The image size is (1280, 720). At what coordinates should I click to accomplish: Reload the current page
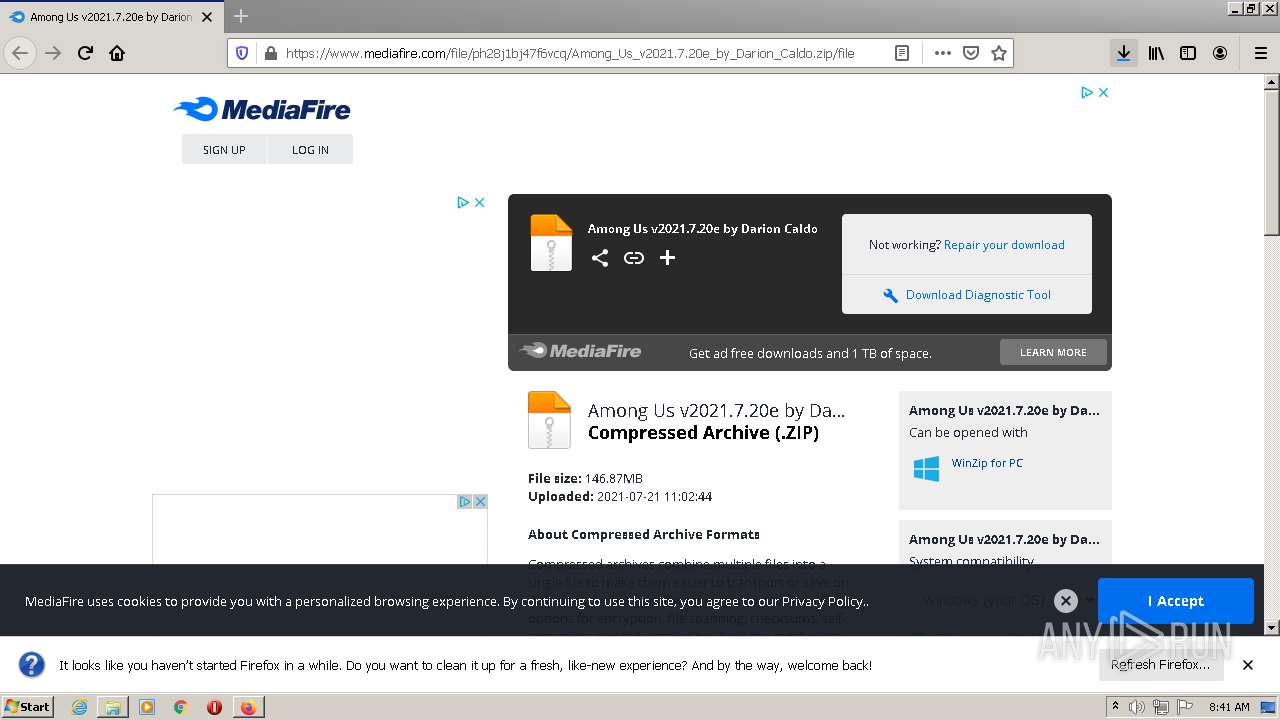pos(85,53)
